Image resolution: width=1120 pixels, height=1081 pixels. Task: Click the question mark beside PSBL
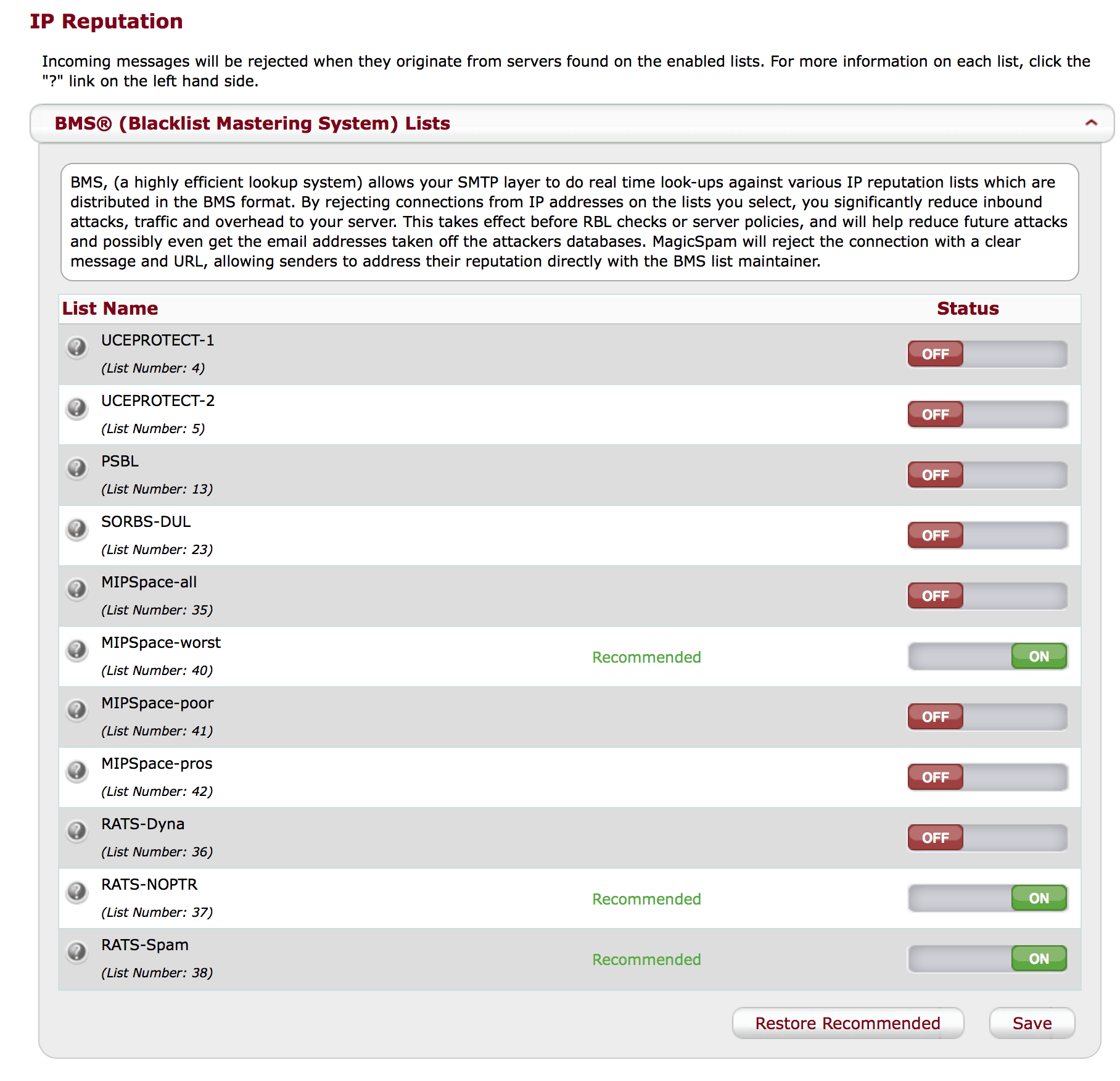point(76,468)
